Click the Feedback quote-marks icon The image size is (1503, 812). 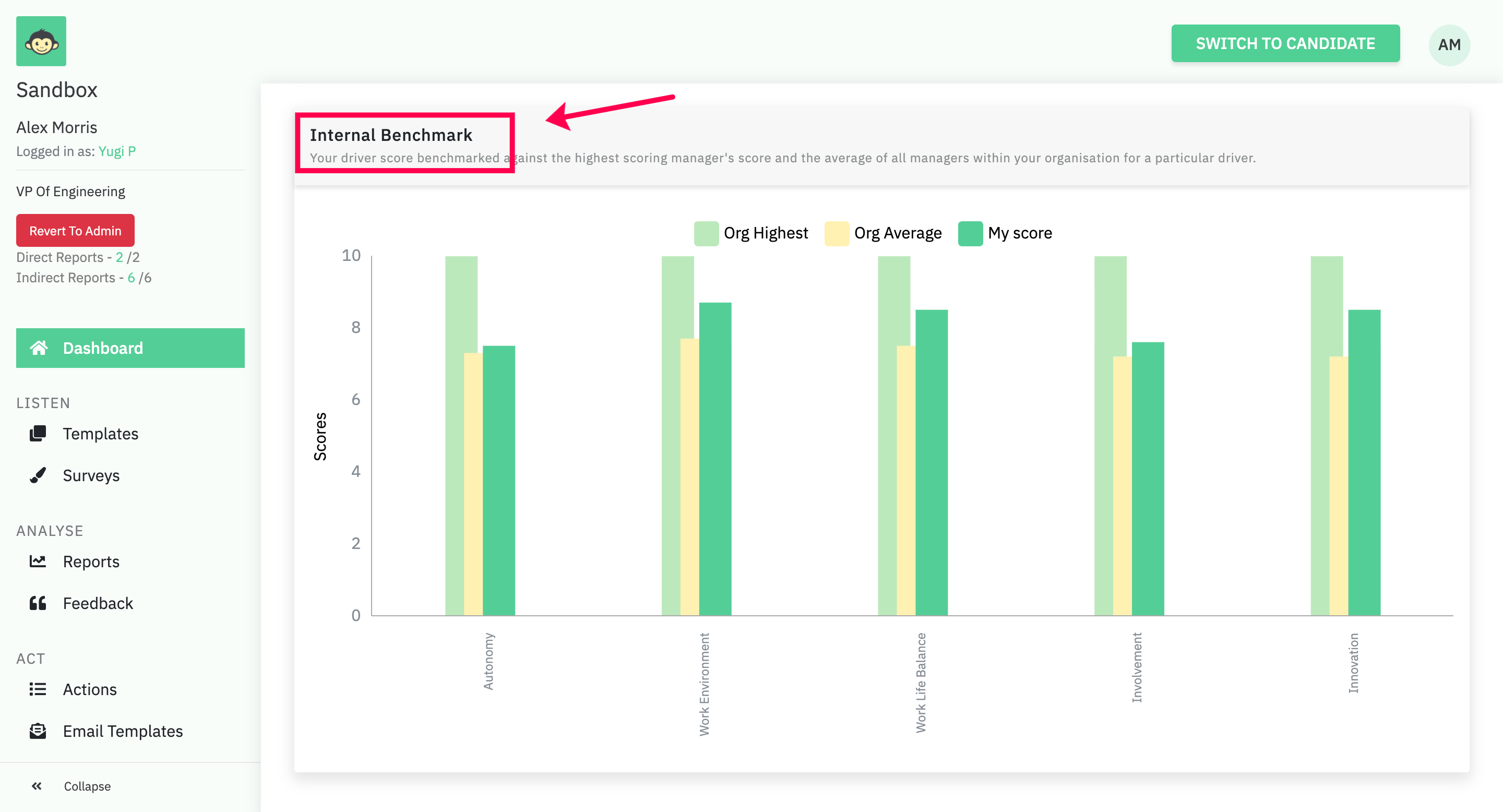(x=38, y=603)
